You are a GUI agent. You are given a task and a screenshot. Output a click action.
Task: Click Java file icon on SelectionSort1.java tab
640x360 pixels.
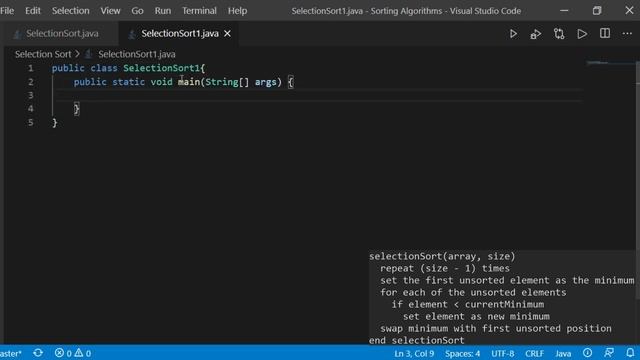132,34
